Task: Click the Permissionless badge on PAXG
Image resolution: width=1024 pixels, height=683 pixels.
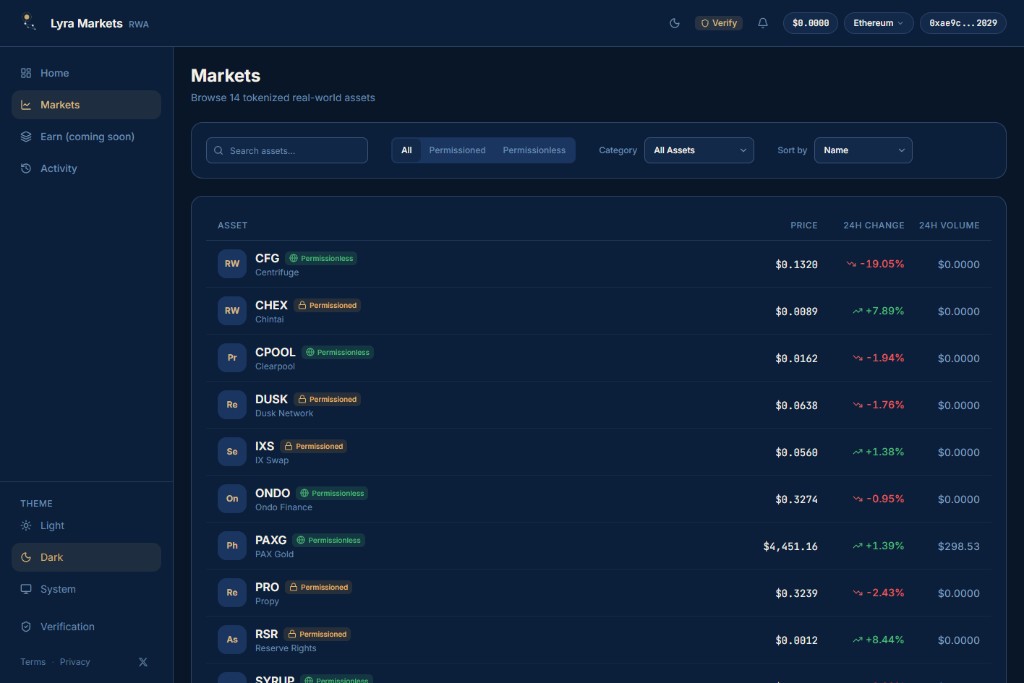Action: (328, 541)
